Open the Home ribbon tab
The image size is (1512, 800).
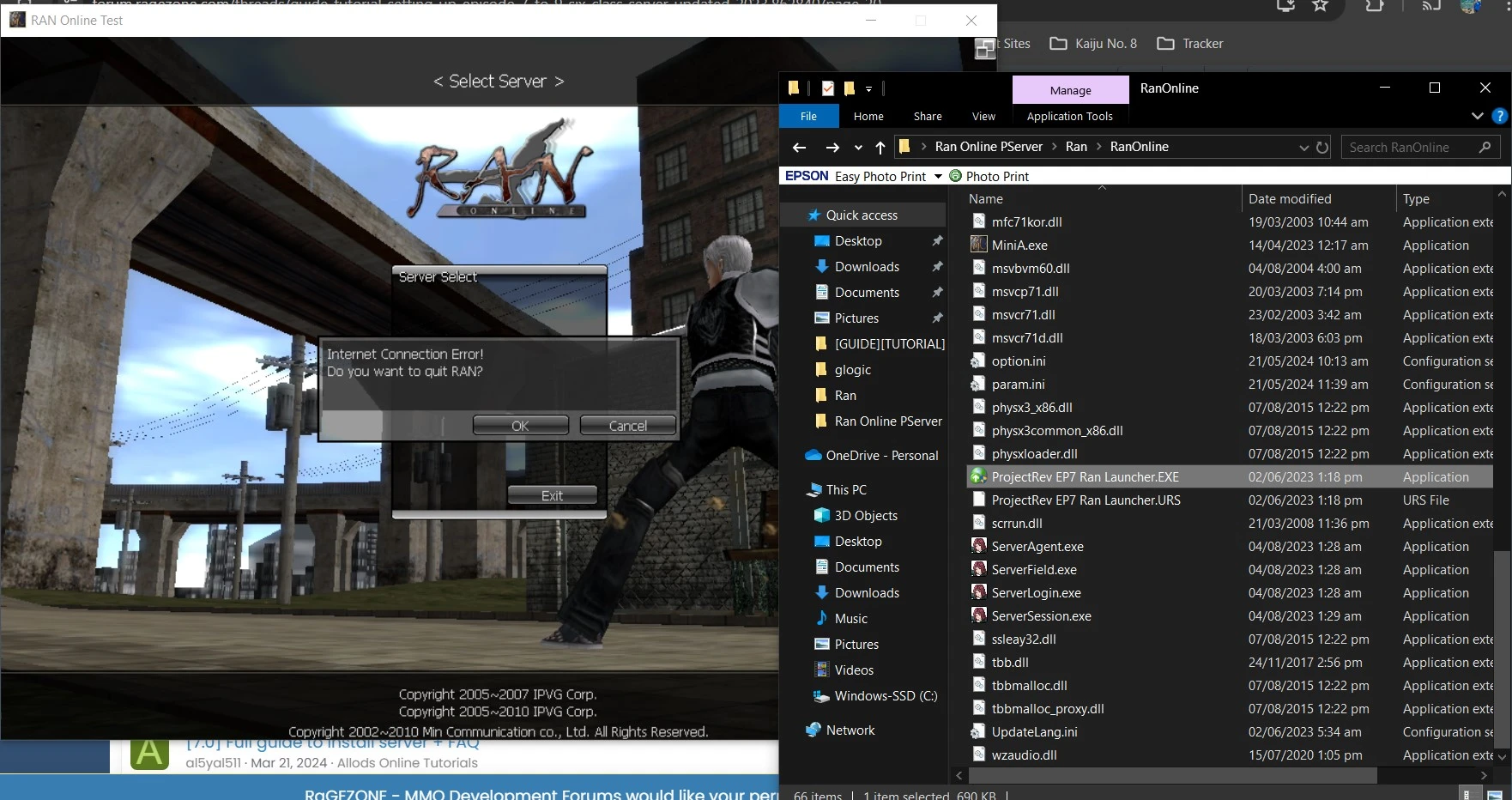pyautogui.click(x=868, y=116)
